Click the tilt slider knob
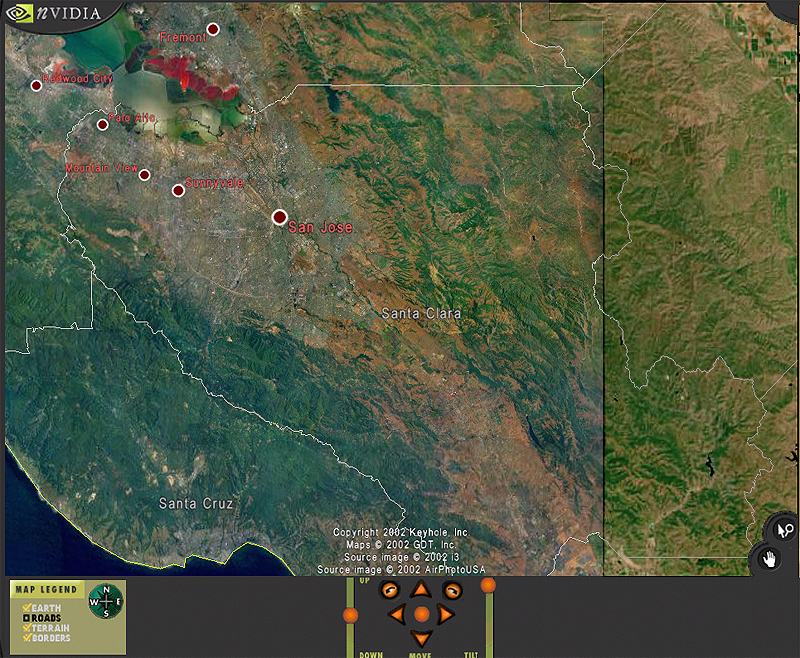The image size is (800, 658). click(488, 584)
